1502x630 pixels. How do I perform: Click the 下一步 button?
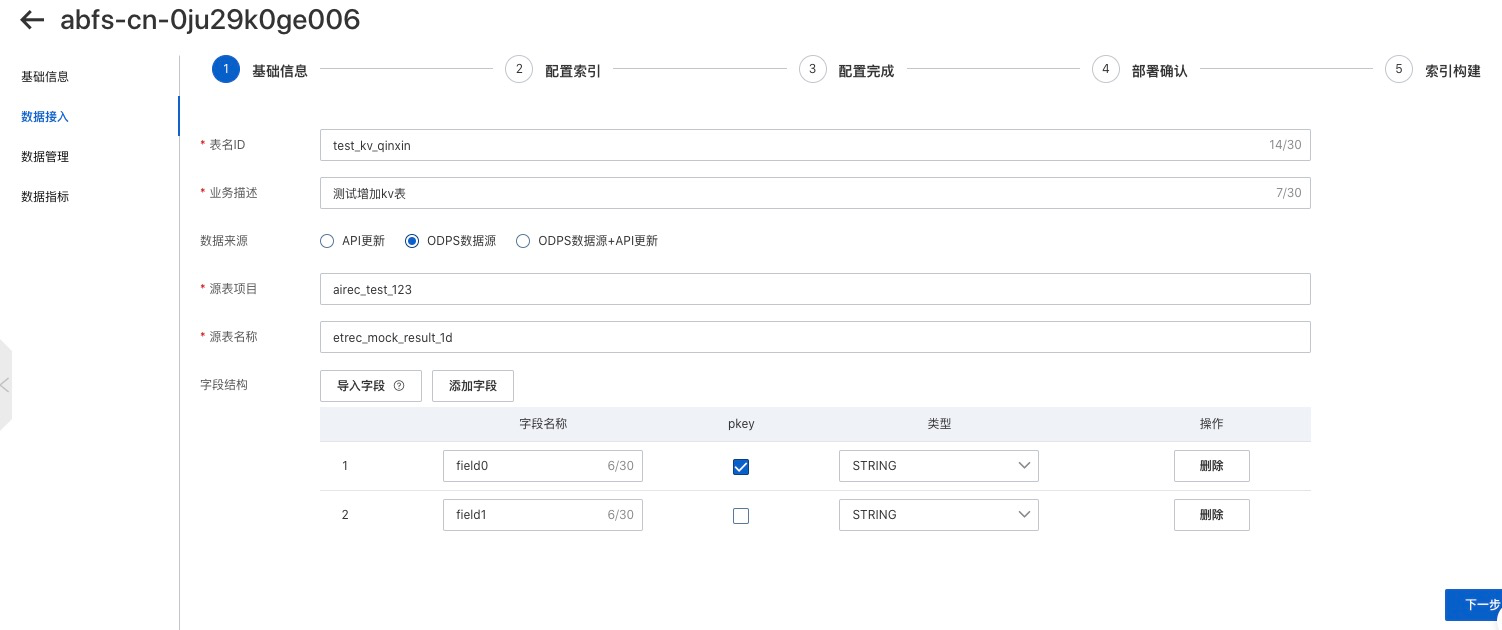click(x=1476, y=605)
